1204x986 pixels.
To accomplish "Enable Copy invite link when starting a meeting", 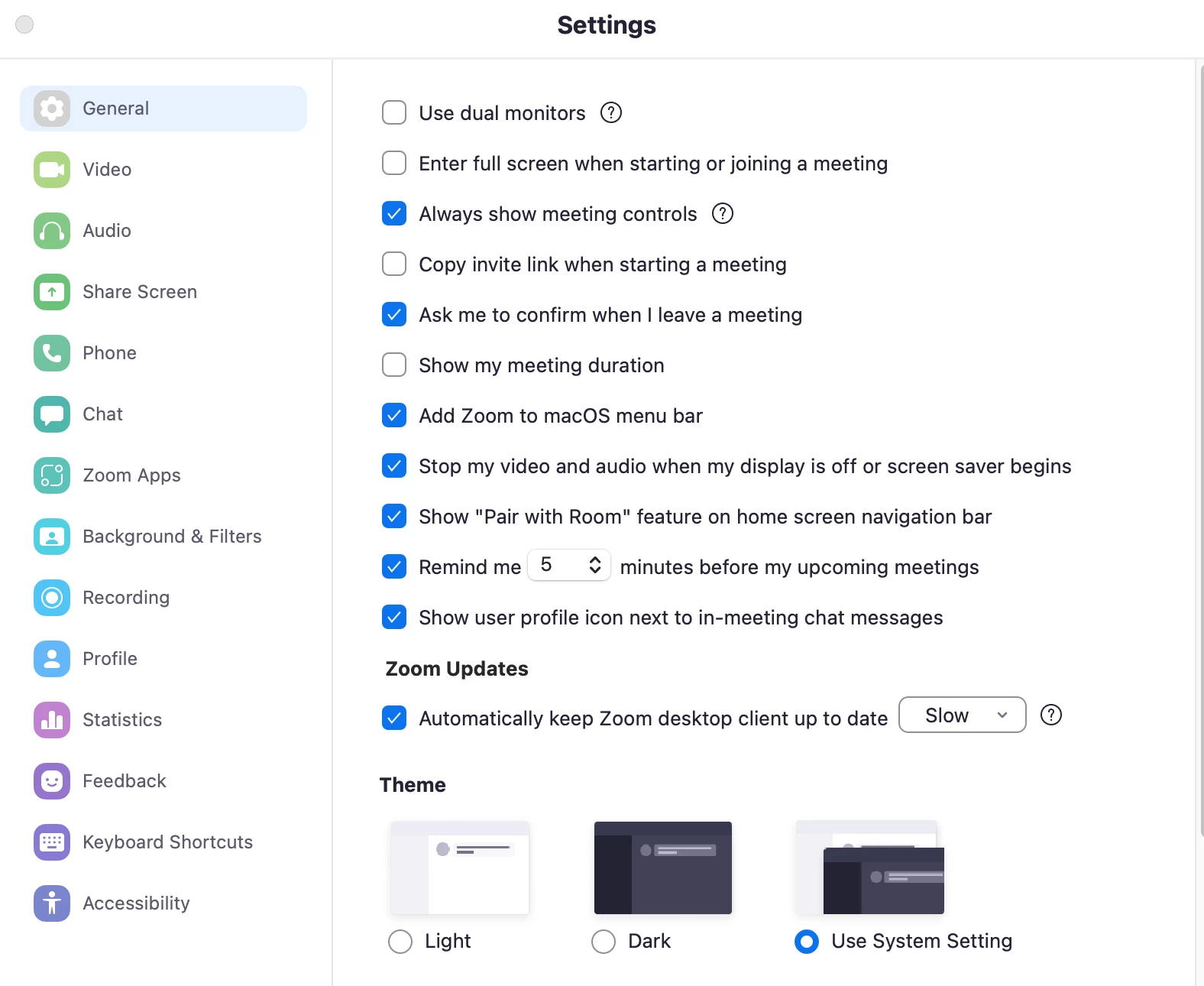I will [x=394, y=264].
